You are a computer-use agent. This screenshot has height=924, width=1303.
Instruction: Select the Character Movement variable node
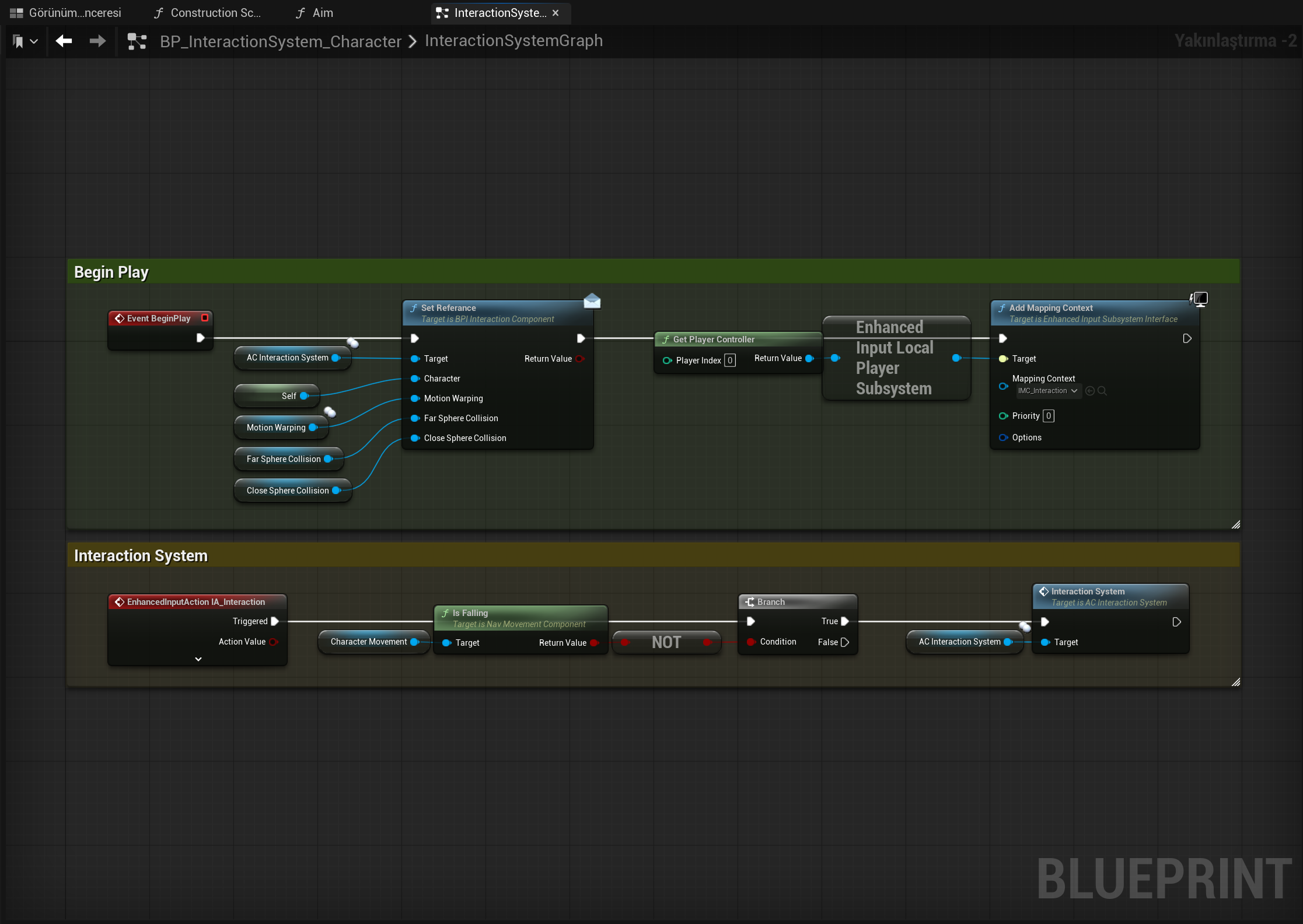pos(373,642)
